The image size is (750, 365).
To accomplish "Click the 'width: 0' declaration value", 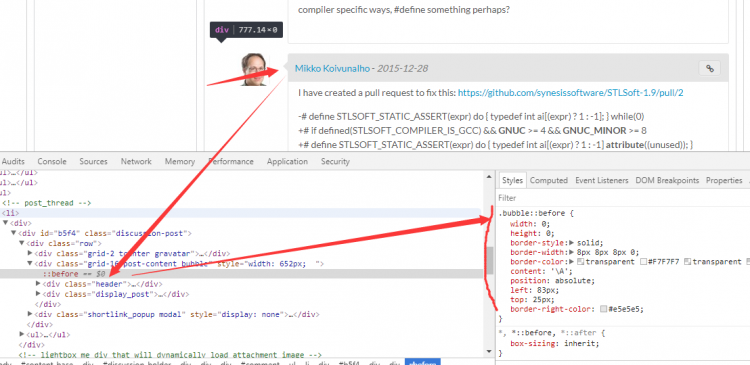I will coord(545,223).
